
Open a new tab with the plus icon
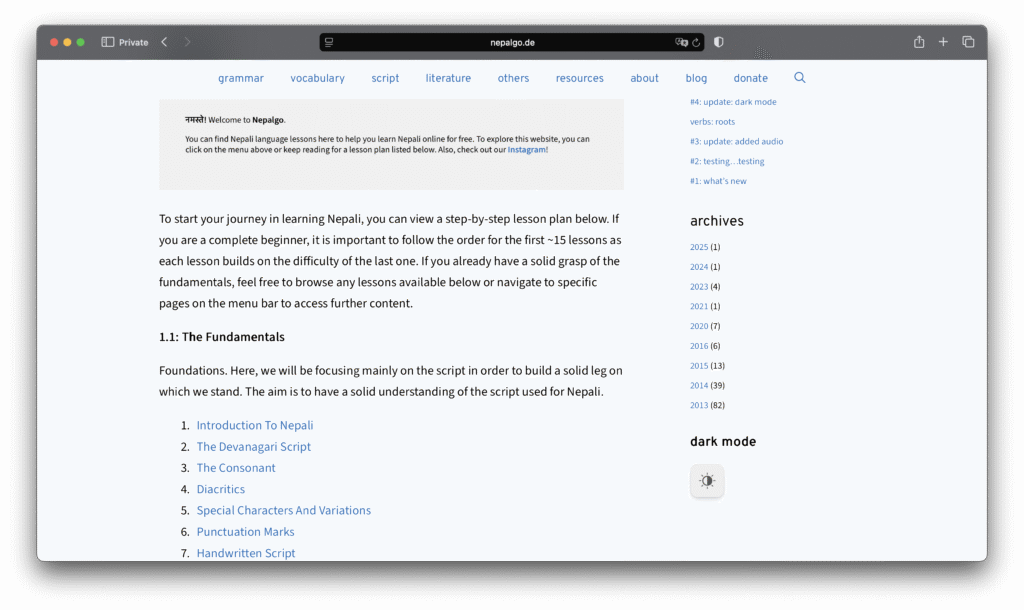(x=943, y=42)
